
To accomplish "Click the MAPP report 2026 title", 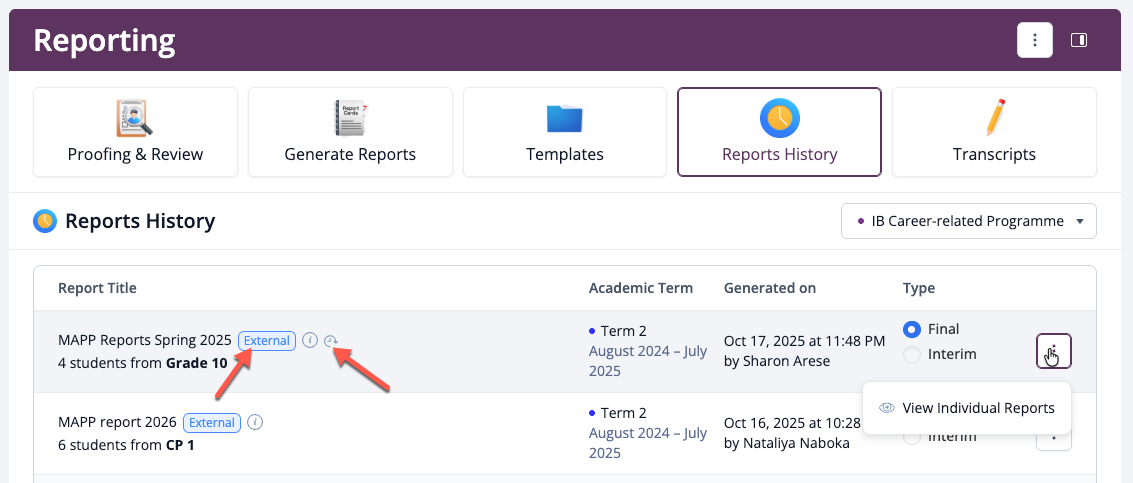I will tap(117, 422).
